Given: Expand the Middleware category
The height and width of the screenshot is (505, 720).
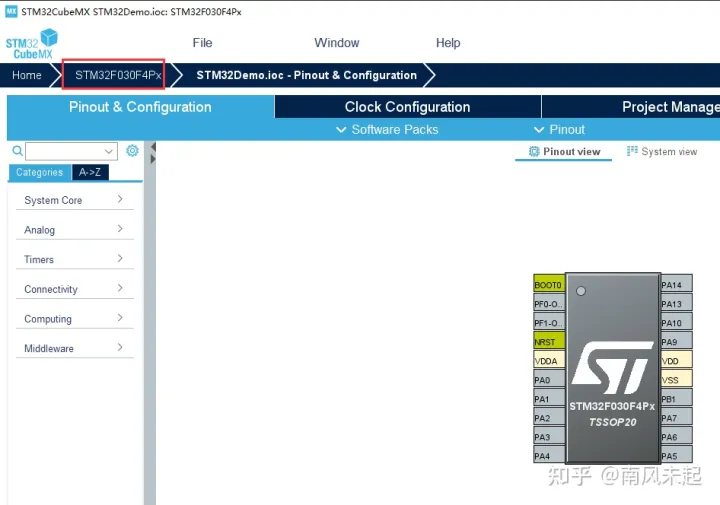Looking at the screenshot, I should point(74,348).
